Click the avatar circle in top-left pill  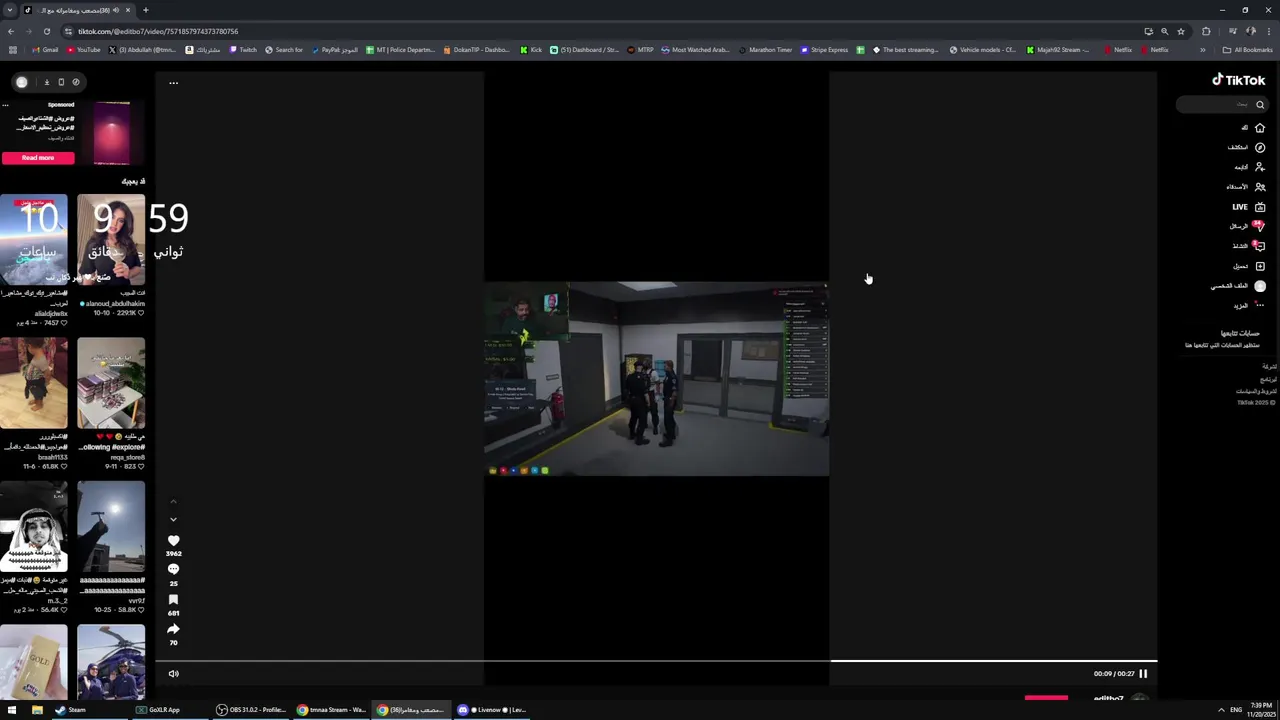click(x=22, y=82)
